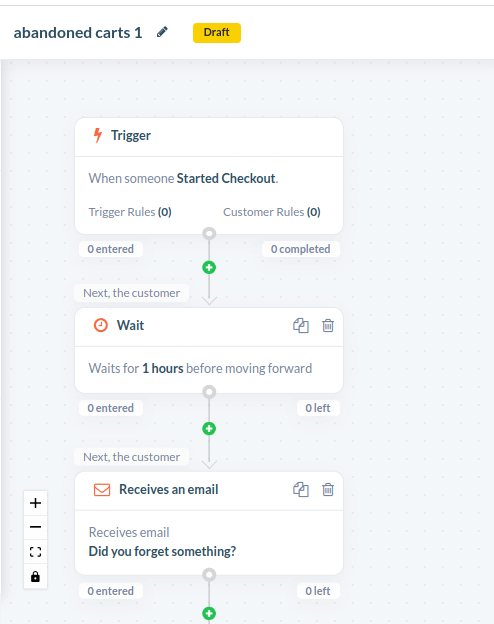
Task: Select the Receives an email card title
Action: 169,489
